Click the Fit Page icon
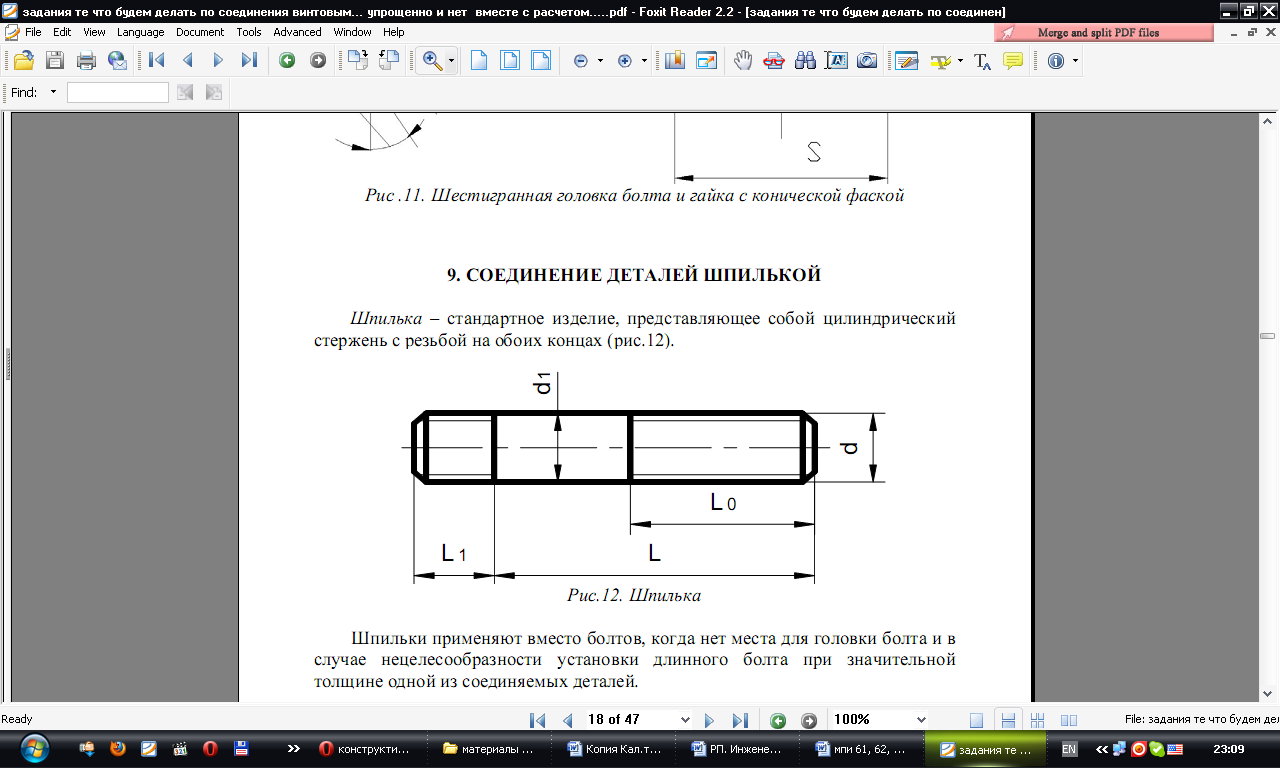1280x768 pixels. (510, 61)
